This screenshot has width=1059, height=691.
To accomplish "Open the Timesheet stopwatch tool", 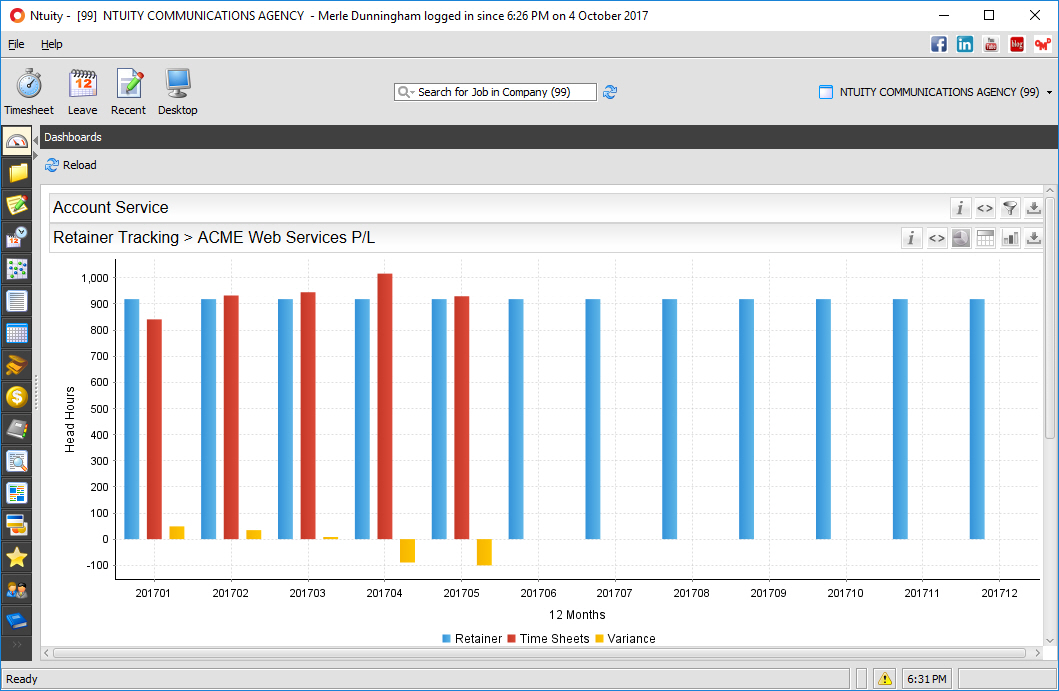I will pos(29,92).
